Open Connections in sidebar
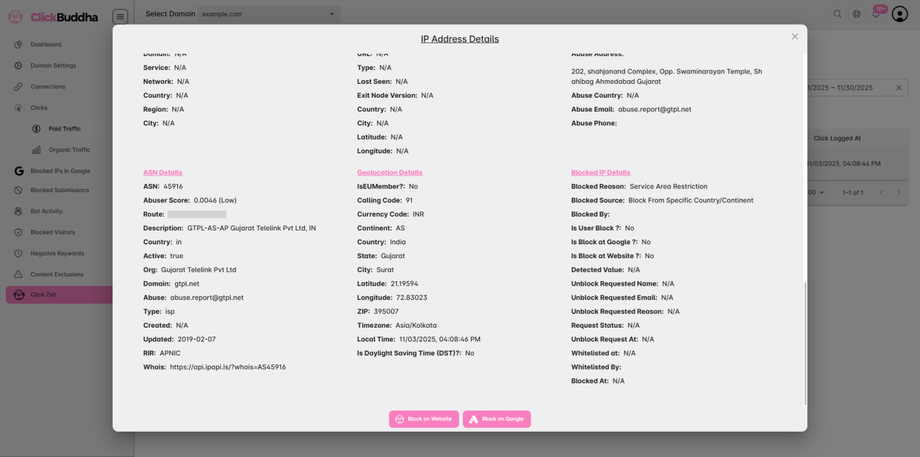The width and height of the screenshot is (920, 457). point(48,87)
